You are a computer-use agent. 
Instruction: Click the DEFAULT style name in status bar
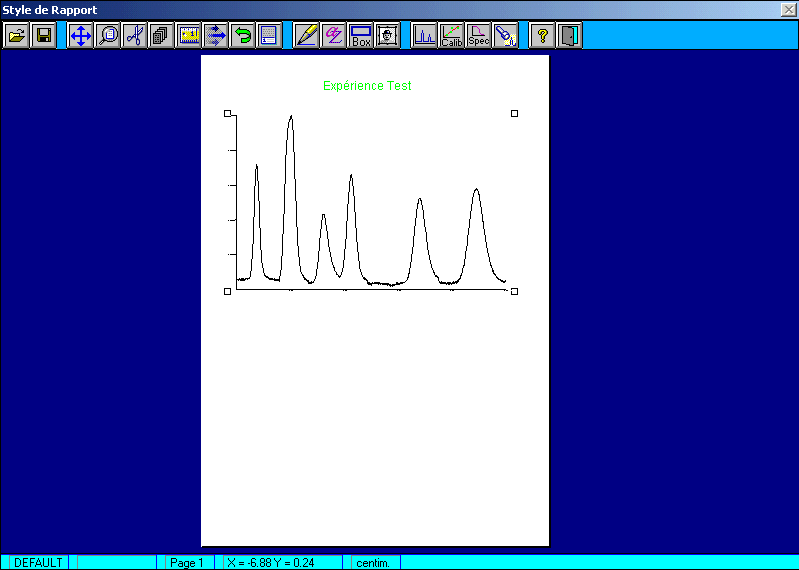tap(38, 562)
